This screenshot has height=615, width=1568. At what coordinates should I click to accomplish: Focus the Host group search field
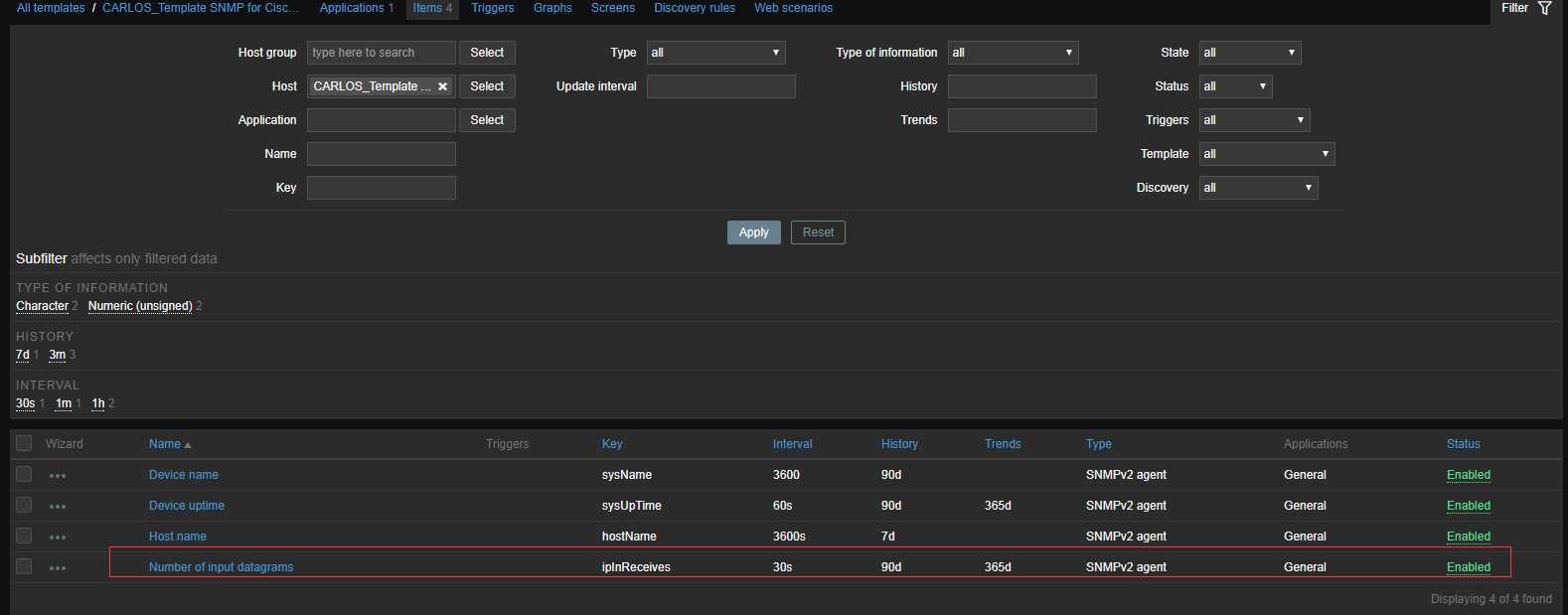382,53
